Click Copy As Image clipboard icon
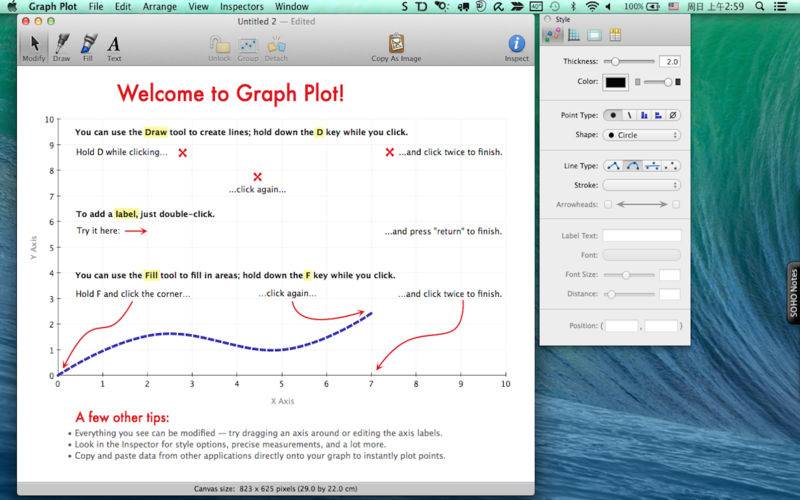Screen dimensions: 800x500 coord(396,48)
